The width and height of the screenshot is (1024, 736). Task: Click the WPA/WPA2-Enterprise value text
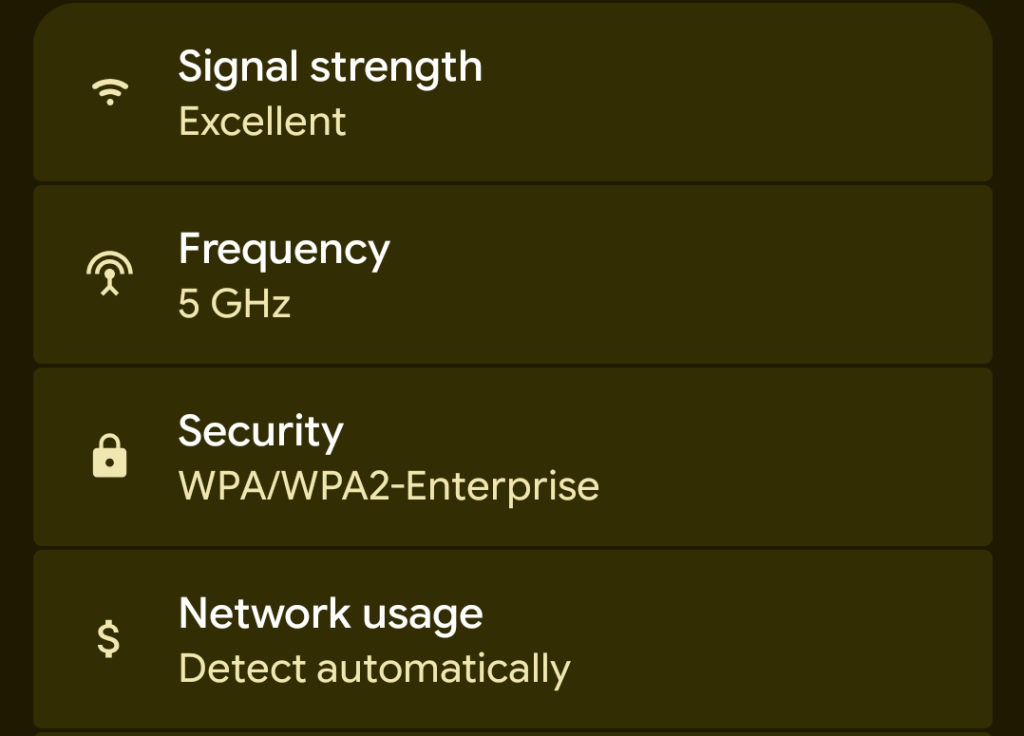388,486
